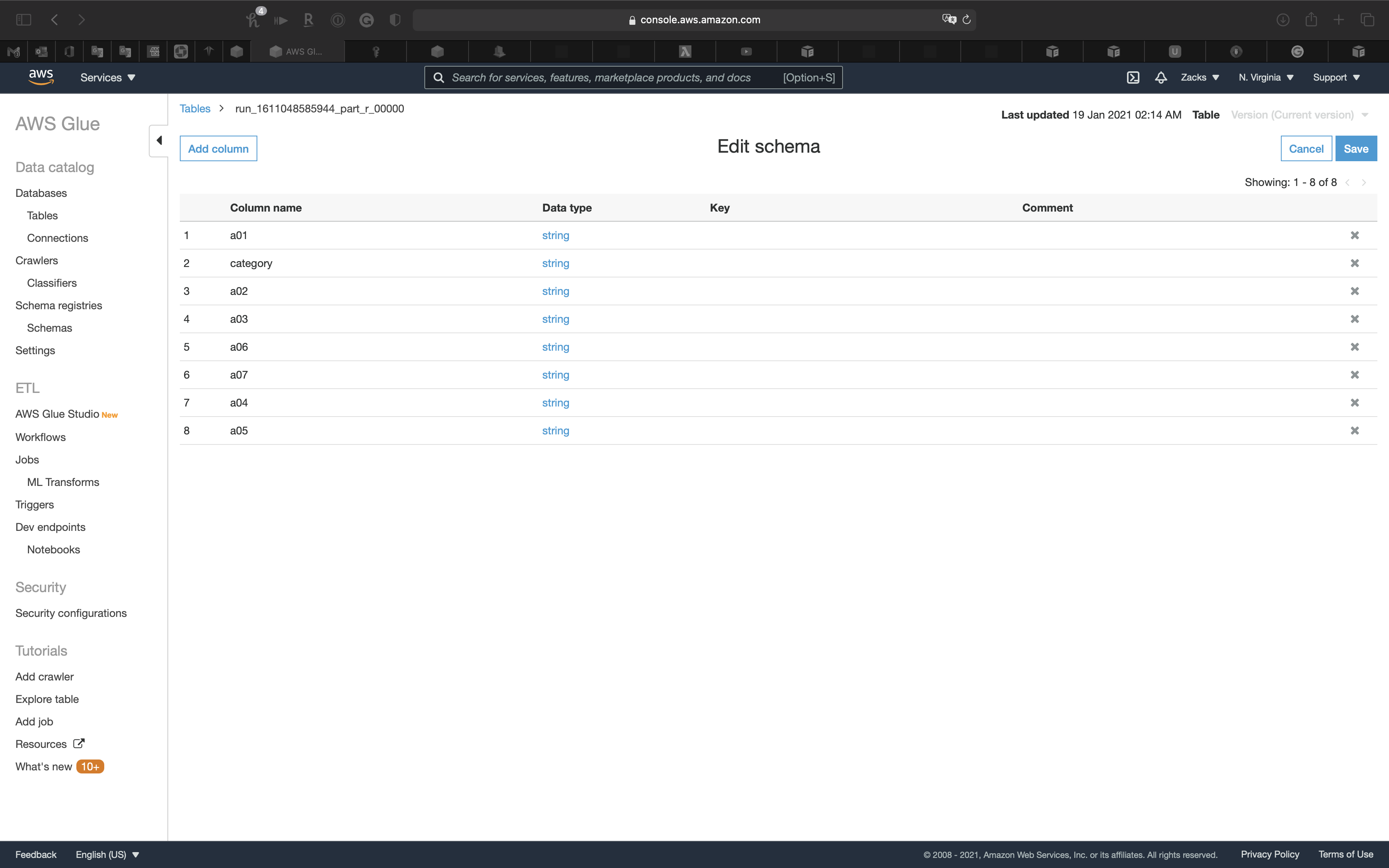Click Tables breadcrumb link
This screenshot has width=1389, height=868.
click(x=195, y=108)
